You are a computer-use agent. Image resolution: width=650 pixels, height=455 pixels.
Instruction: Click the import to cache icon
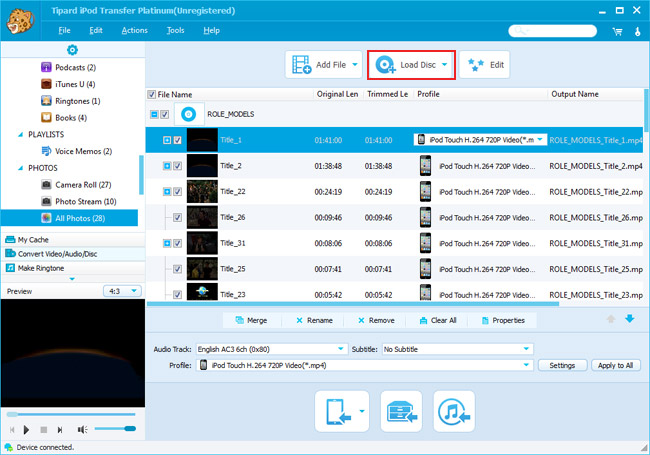tap(401, 411)
